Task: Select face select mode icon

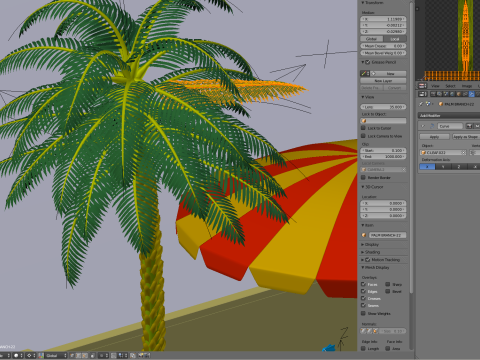Action: pos(85,355)
